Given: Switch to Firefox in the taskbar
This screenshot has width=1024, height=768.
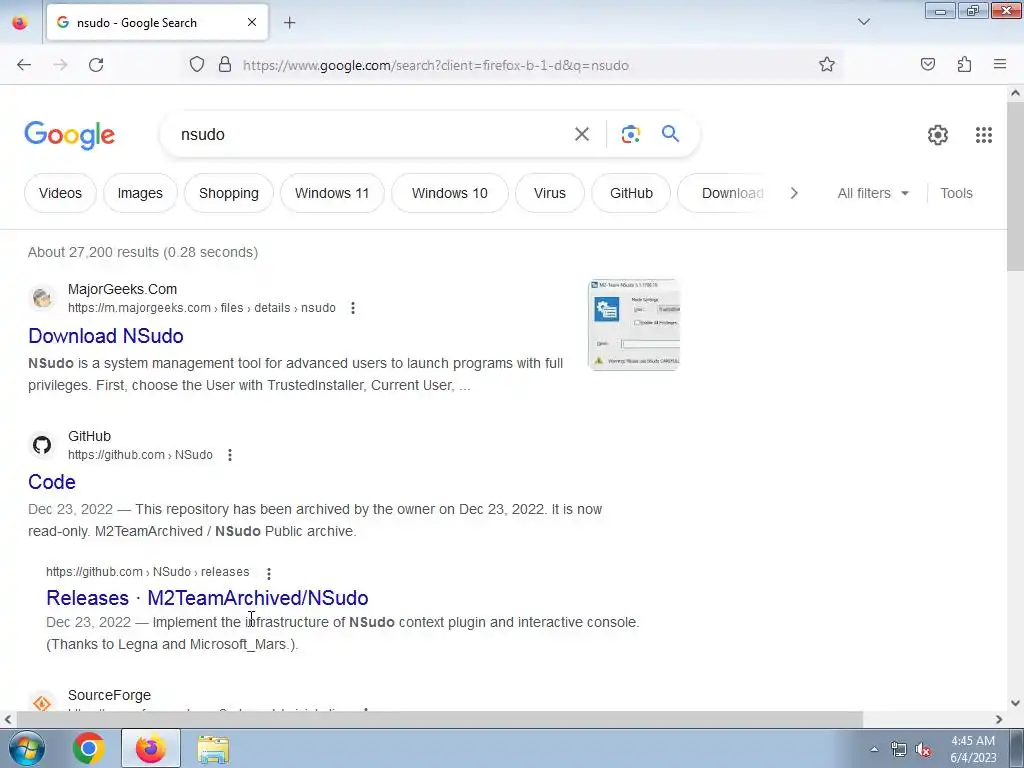Looking at the screenshot, I should click(151, 748).
